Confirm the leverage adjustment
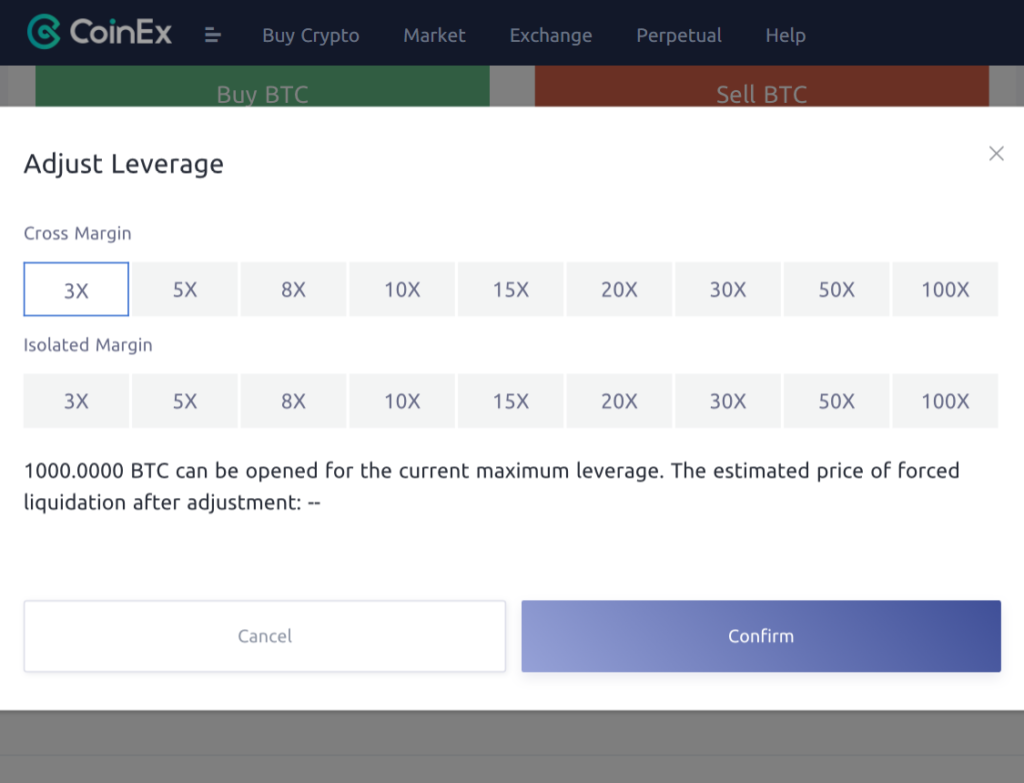Viewport: 1024px width, 783px height. [761, 636]
